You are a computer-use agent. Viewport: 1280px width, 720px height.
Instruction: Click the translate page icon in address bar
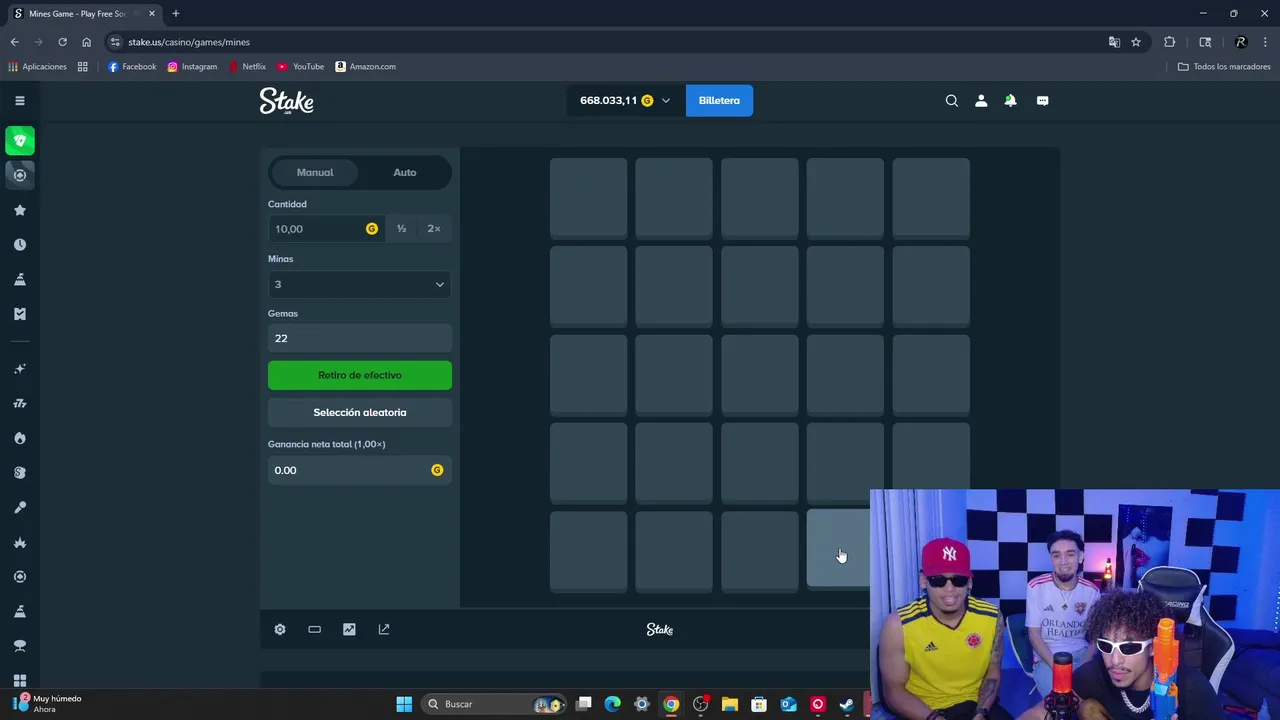click(x=1114, y=42)
